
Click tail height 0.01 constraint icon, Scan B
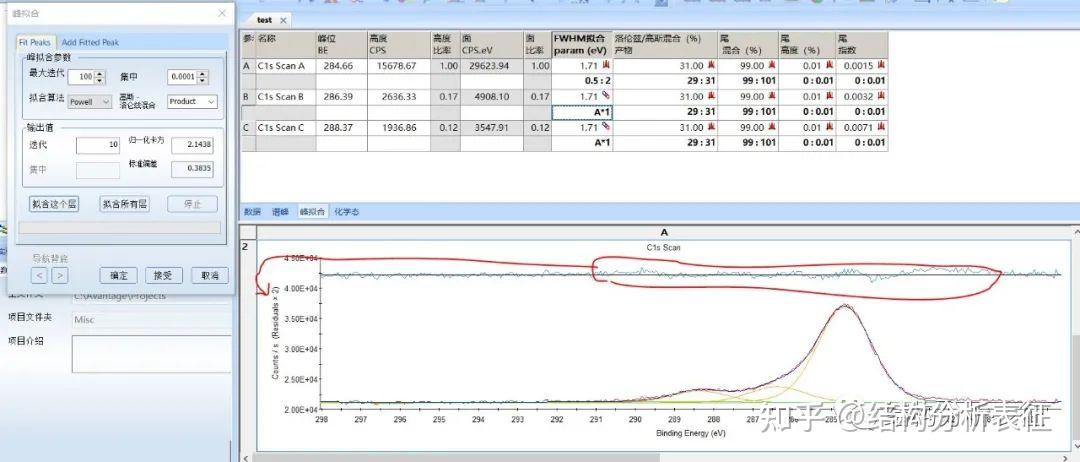tap(829, 96)
